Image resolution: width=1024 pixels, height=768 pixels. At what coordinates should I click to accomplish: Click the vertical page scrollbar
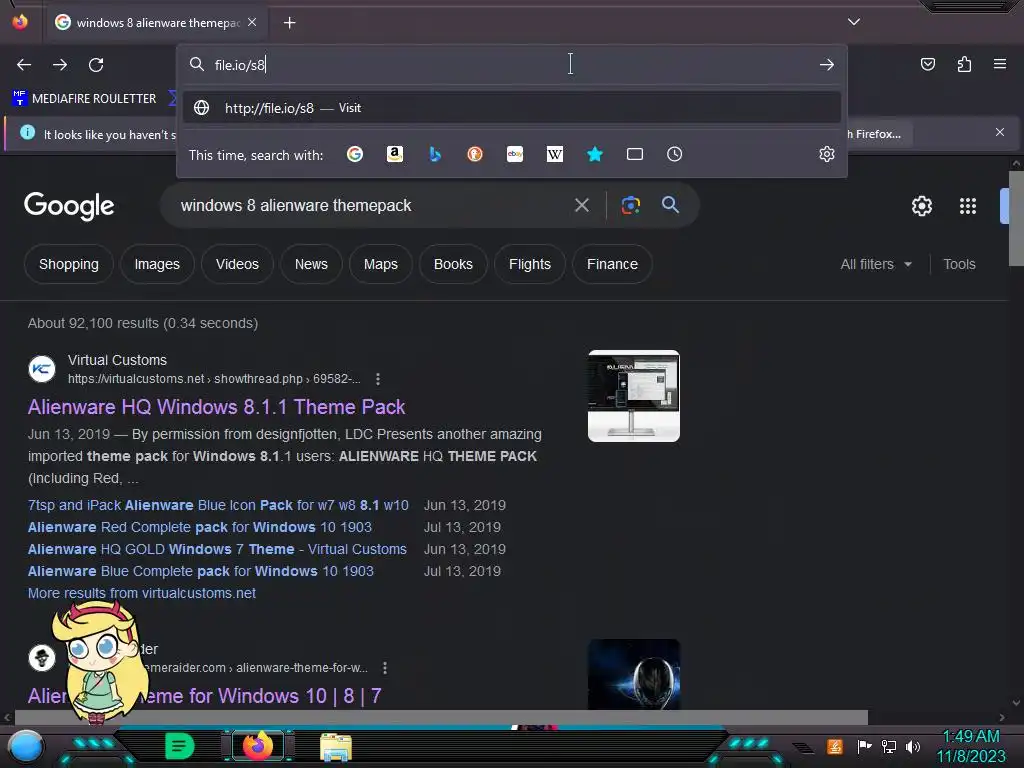click(x=1016, y=219)
